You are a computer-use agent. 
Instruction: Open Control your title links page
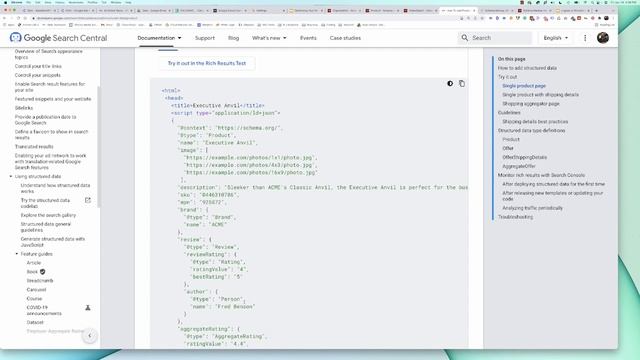point(38,66)
